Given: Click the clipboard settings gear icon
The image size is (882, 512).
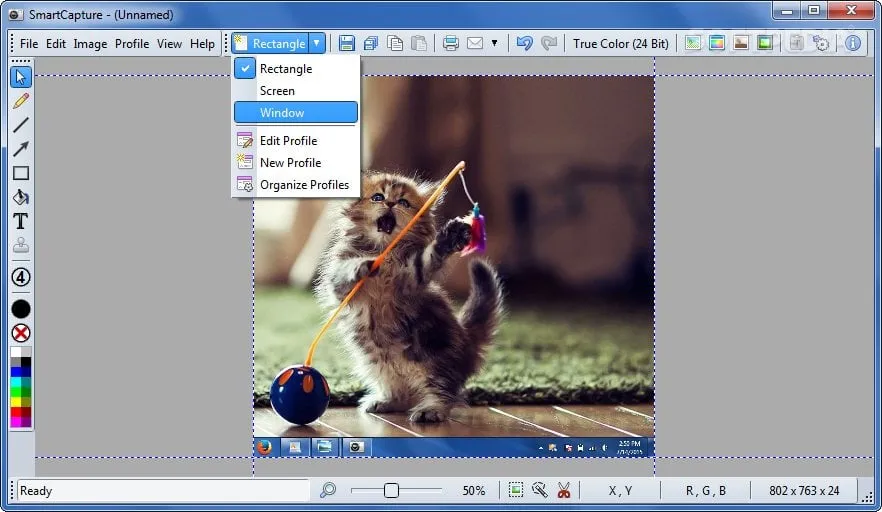Looking at the screenshot, I should 796,43.
